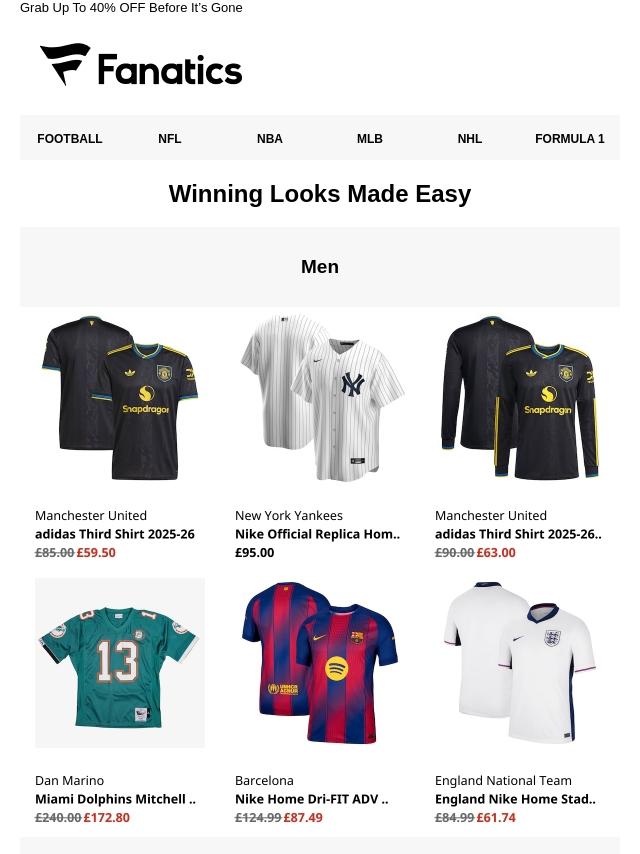The width and height of the screenshot is (640, 854).
Task: Open the FOOTBALL category
Action: point(70,138)
